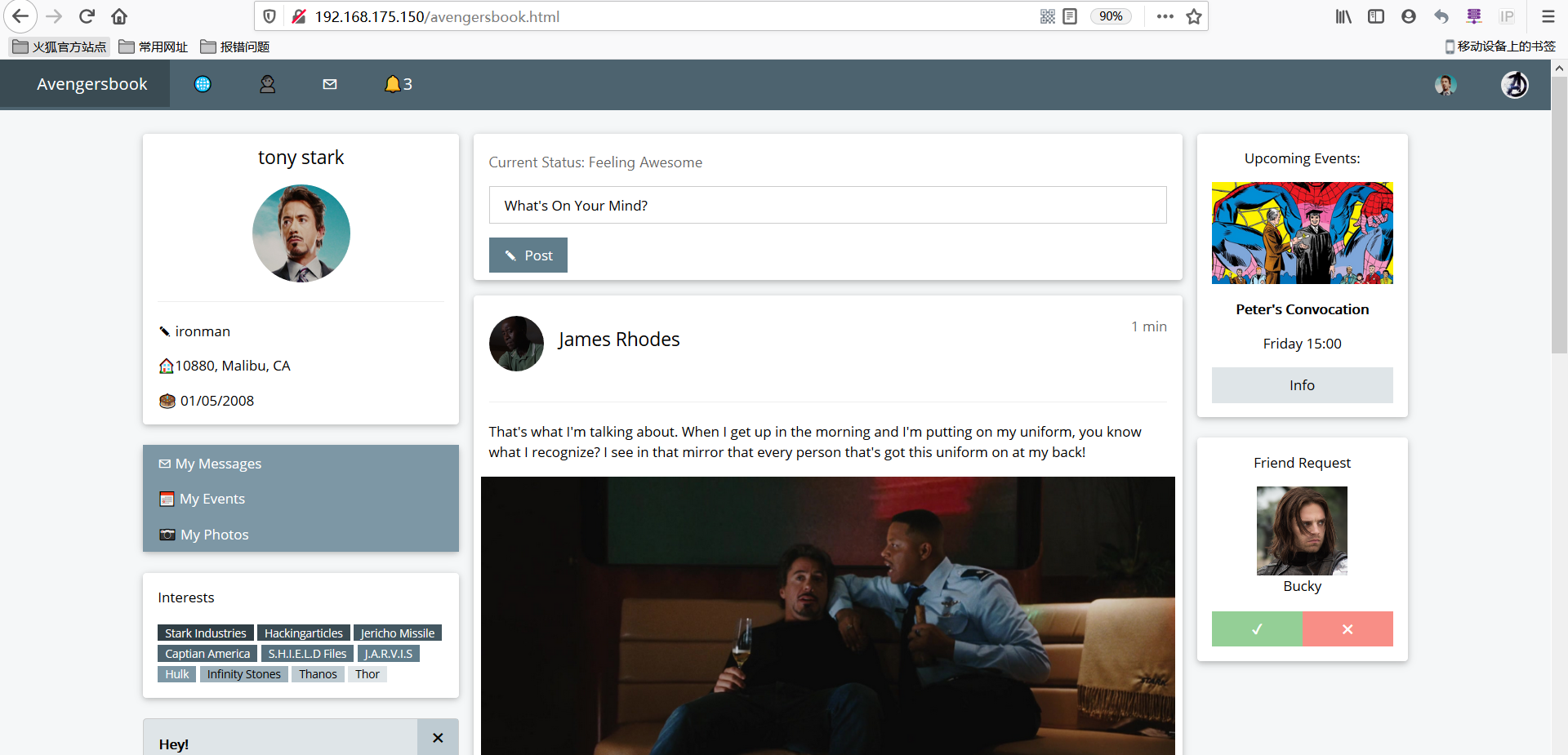Open the 报错问题 bookmark folder
1568x755 pixels.
[x=235, y=47]
